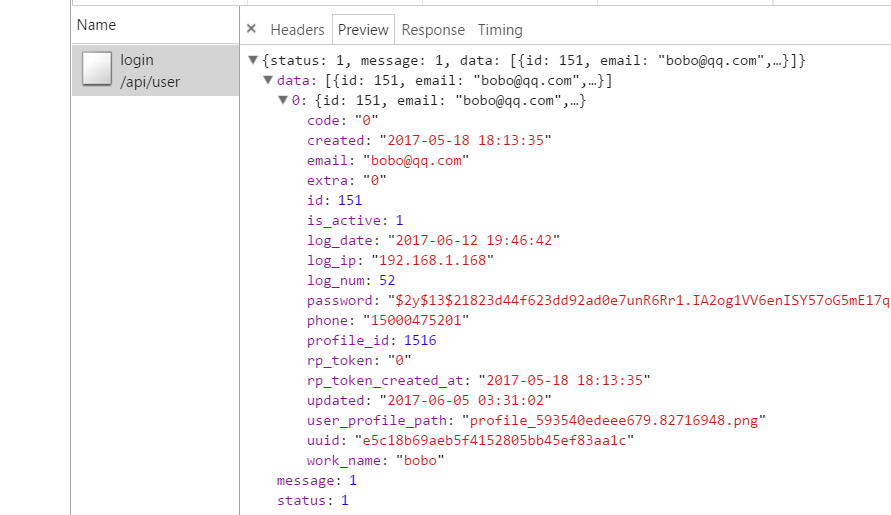This screenshot has height=515, width=891.
Task: Click the id: 151 property row
Action: pyautogui.click(x=334, y=200)
